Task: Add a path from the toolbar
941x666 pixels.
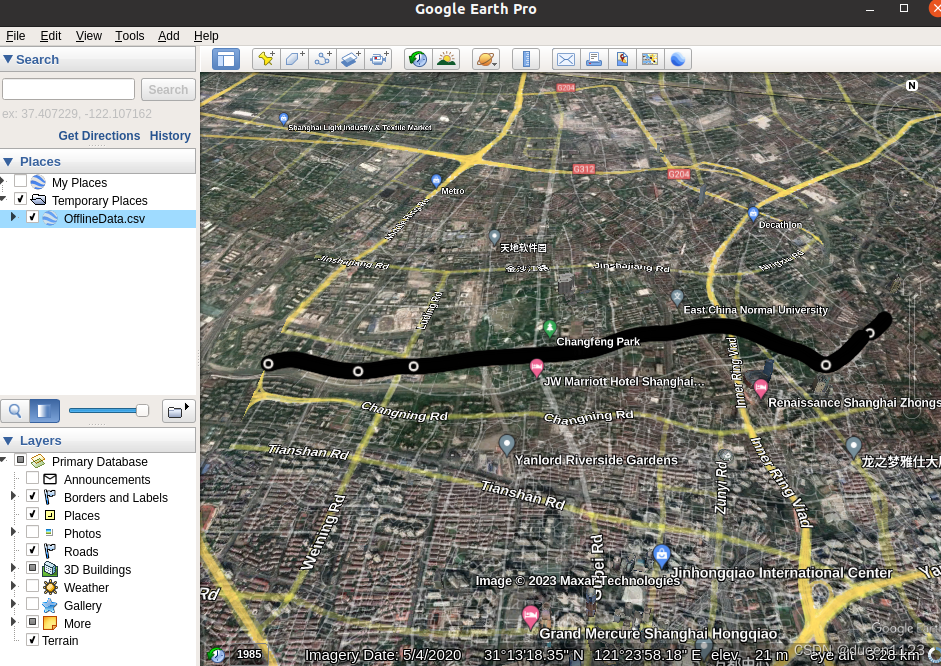Action: 322,59
